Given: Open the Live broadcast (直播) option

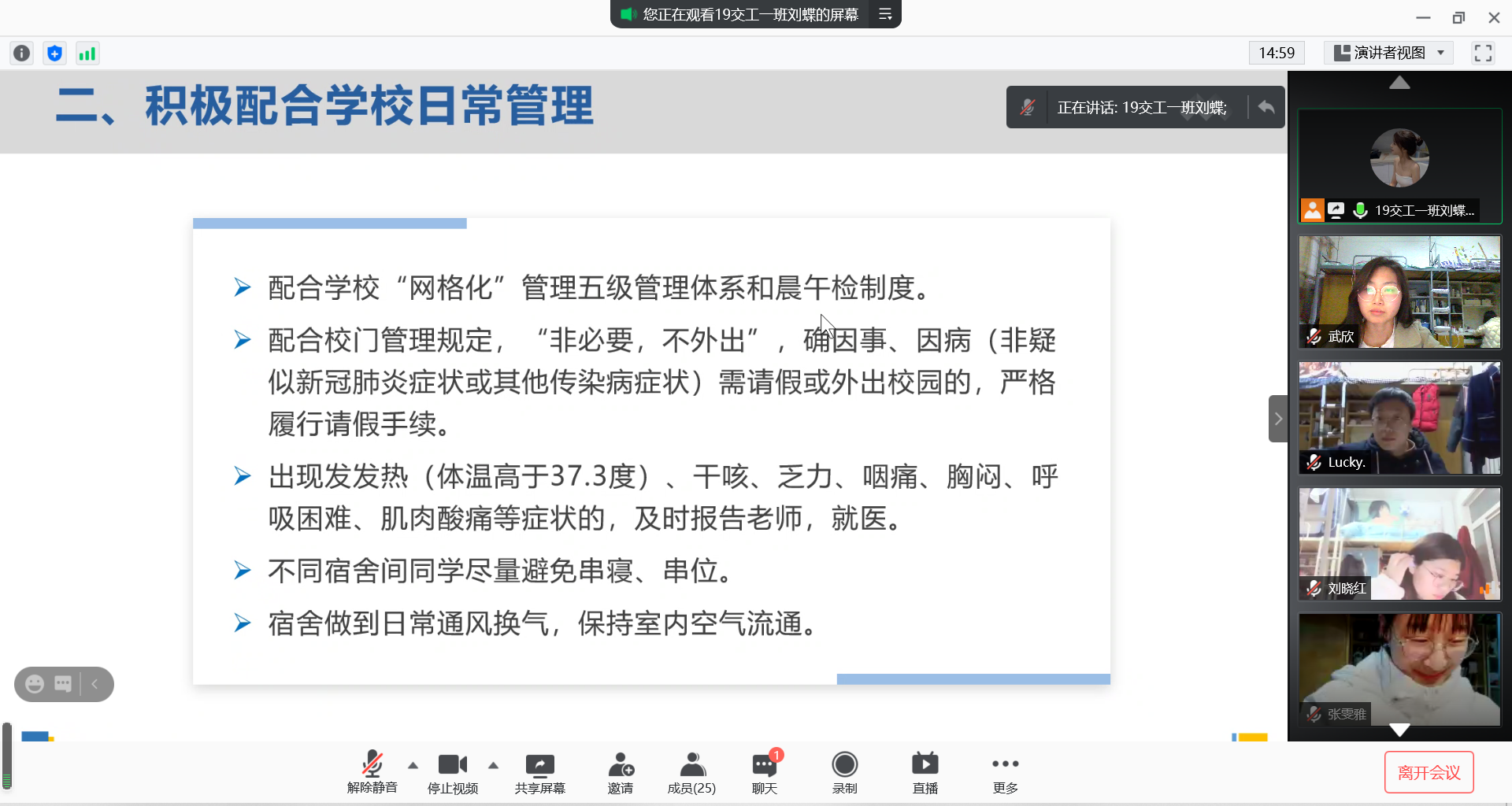Looking at the screenshot, I should 925,772.
